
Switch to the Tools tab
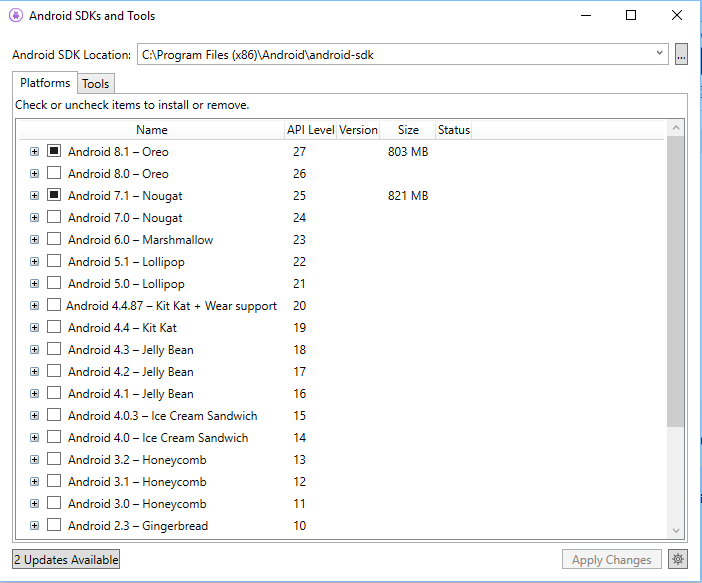click(96, 84)
